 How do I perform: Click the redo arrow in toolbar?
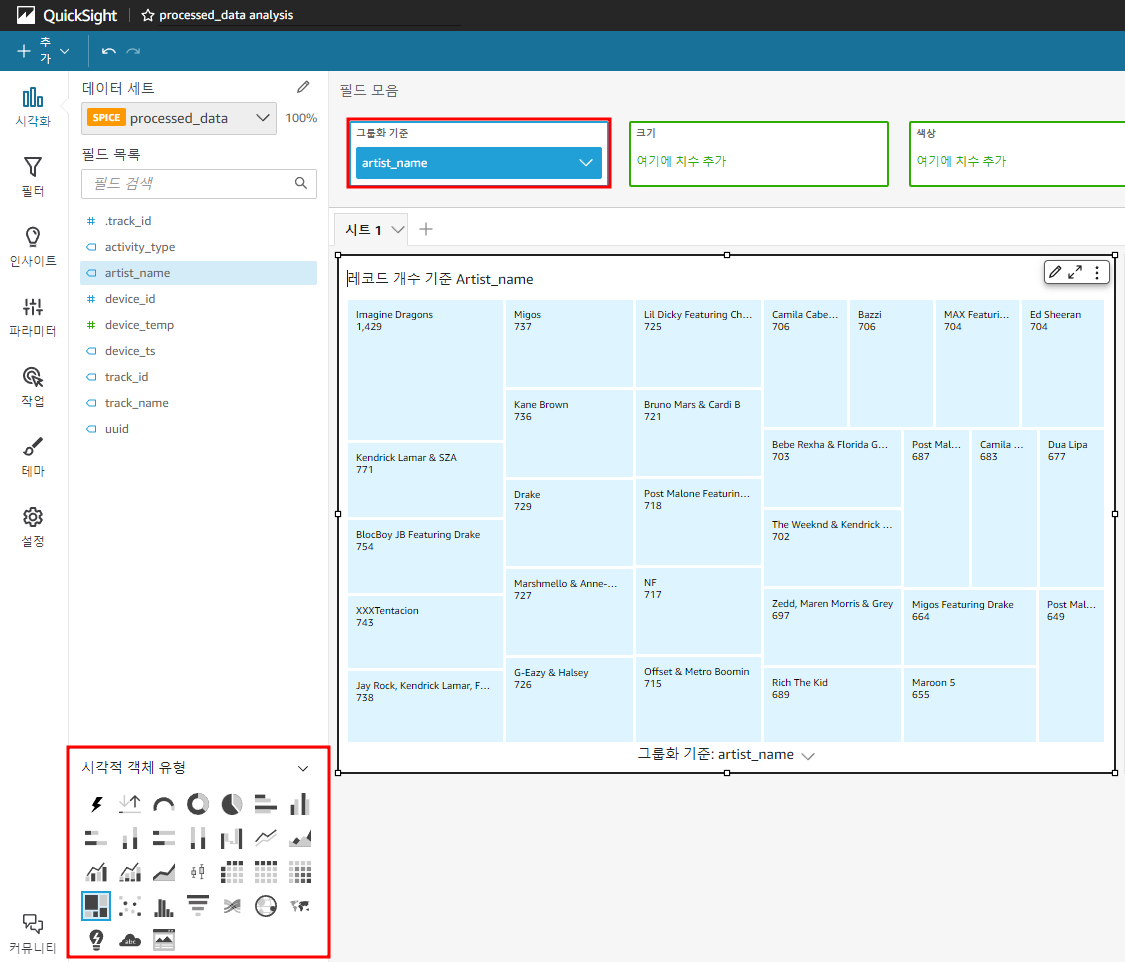tap(133, 51)
